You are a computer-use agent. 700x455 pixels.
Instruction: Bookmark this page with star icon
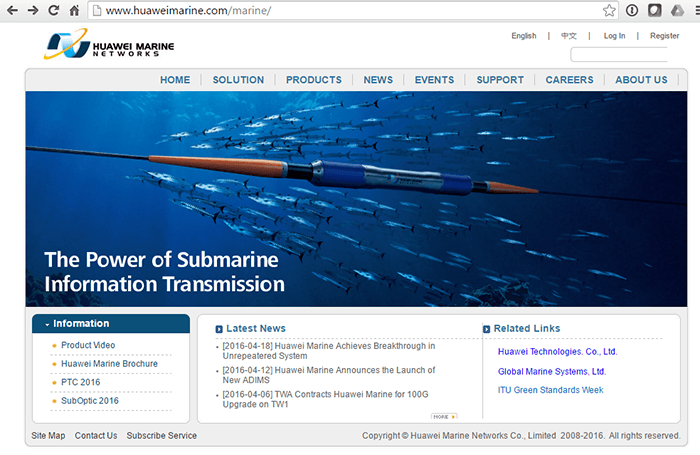[x=609, y=11]
